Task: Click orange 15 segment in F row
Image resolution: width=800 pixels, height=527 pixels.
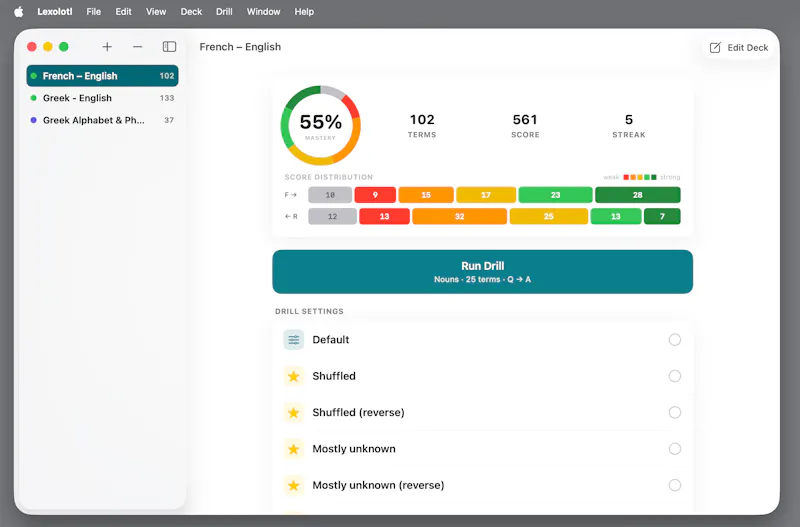Action: pos(426,195)
